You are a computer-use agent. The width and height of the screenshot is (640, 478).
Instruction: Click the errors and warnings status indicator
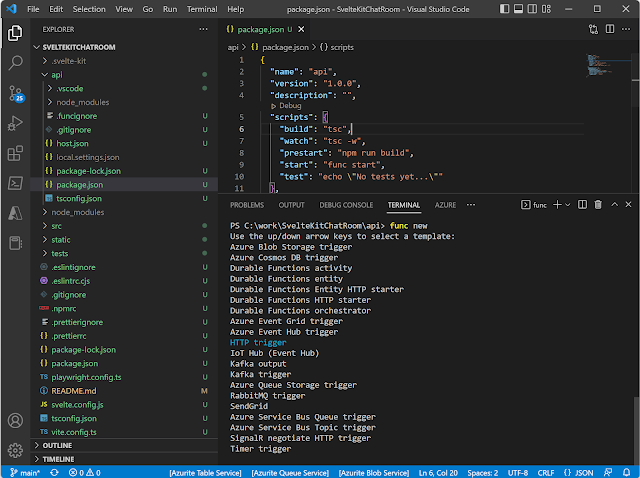(x=85, y=473)
